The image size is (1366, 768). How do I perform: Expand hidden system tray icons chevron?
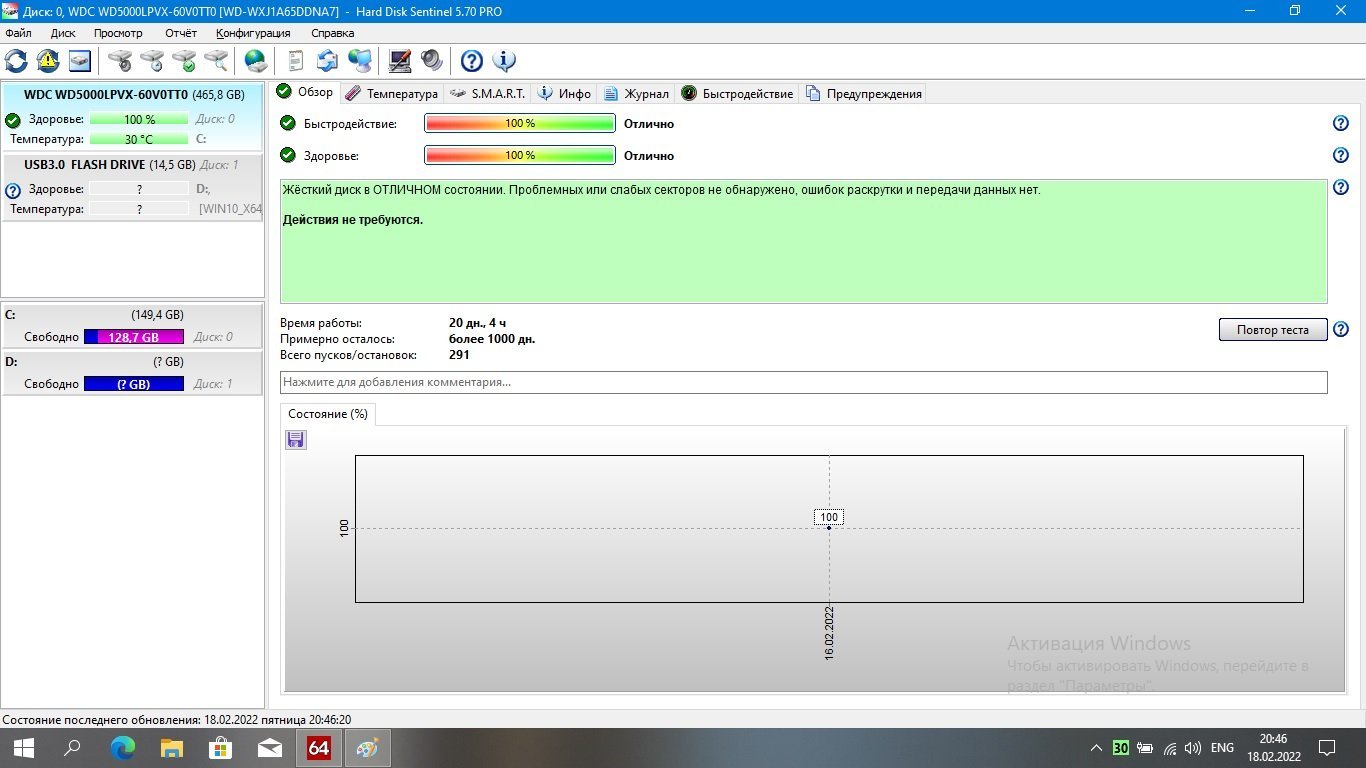tap(1096, 748)
